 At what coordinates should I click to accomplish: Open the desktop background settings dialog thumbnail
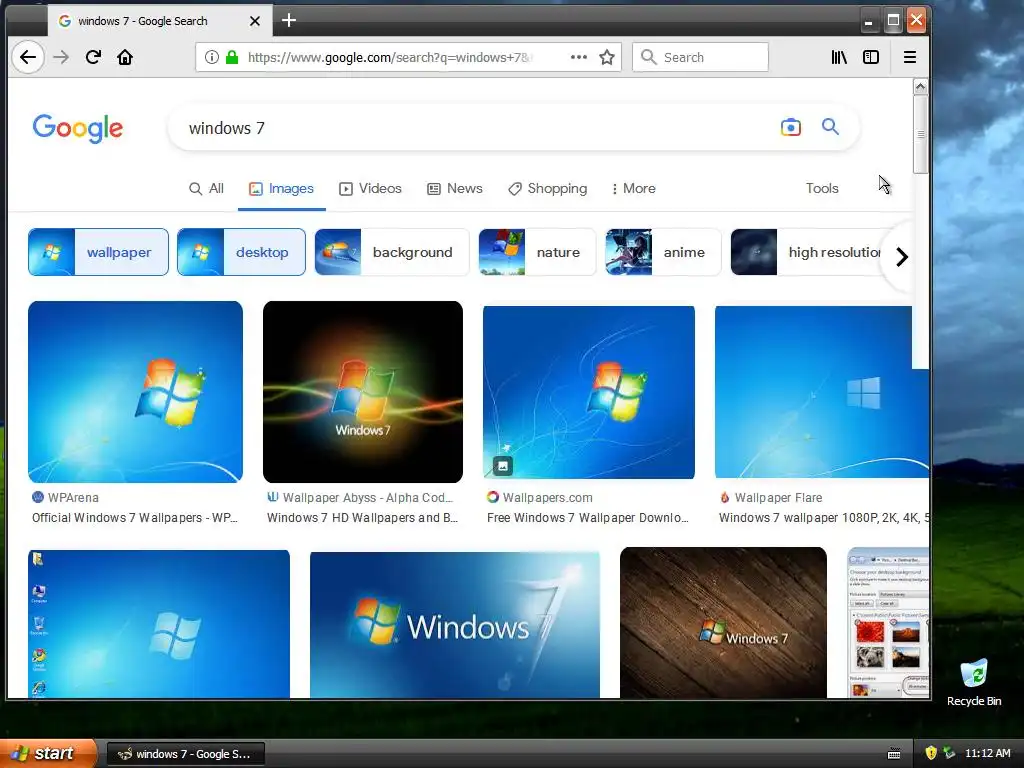[x=888, y=623]
